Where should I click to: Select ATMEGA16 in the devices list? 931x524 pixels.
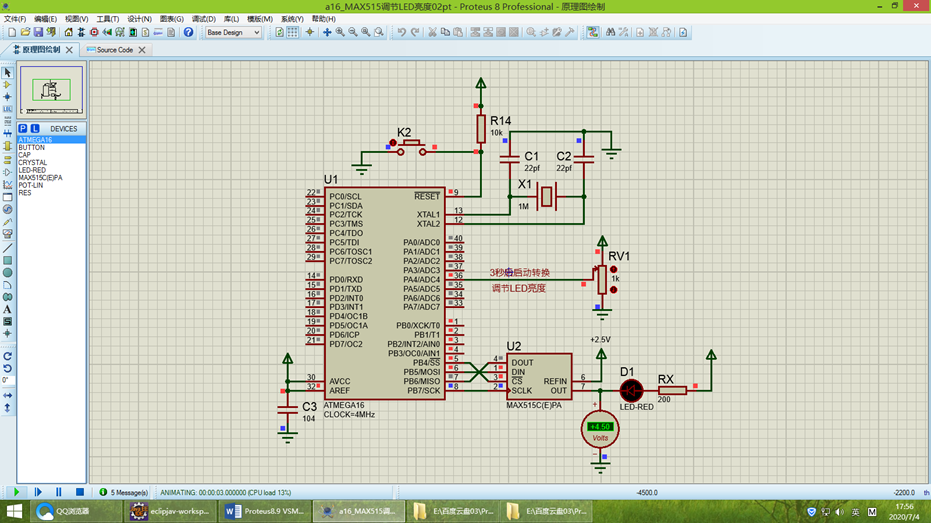click(x=52, y=140)
